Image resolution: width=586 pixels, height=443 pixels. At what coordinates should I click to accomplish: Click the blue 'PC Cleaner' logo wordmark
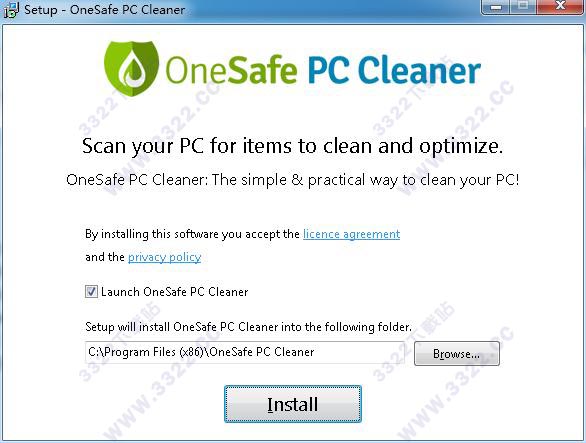coord(394,70)
